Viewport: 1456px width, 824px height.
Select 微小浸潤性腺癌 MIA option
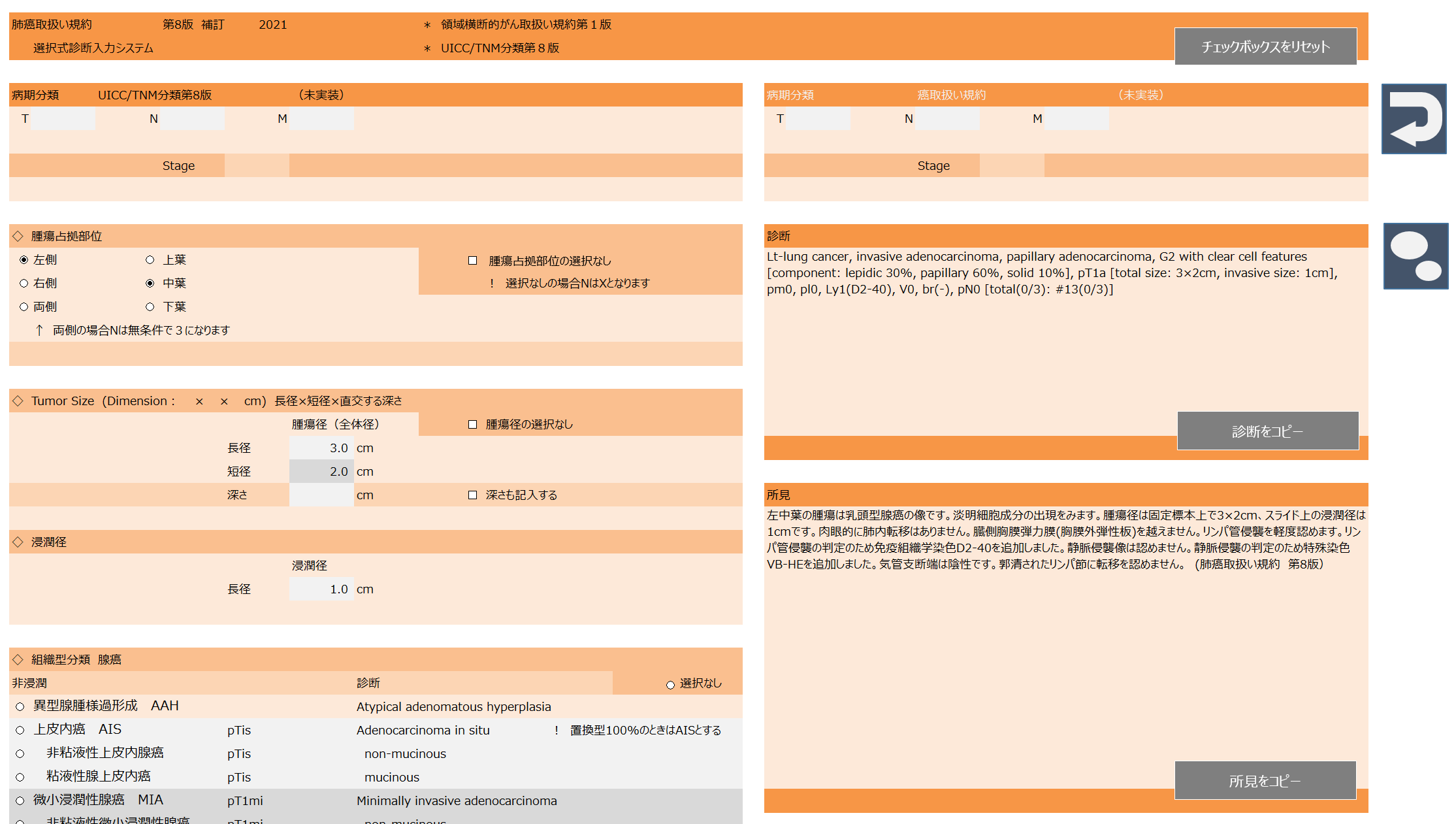point(20,800)
